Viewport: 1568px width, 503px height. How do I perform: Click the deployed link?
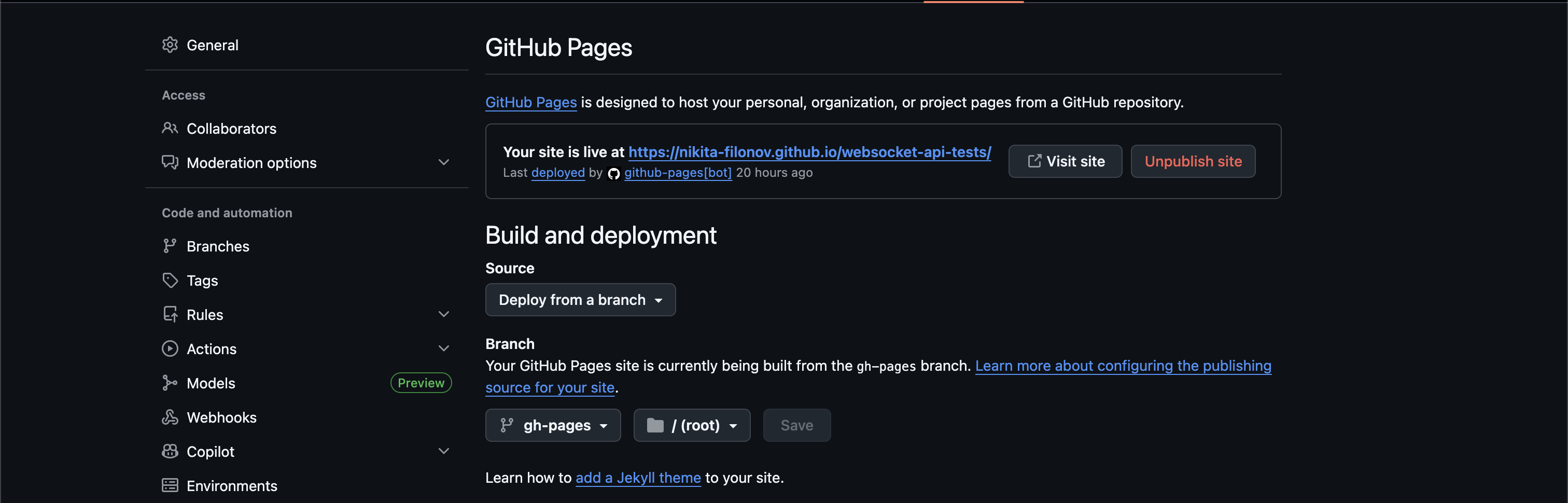[557, 172]
